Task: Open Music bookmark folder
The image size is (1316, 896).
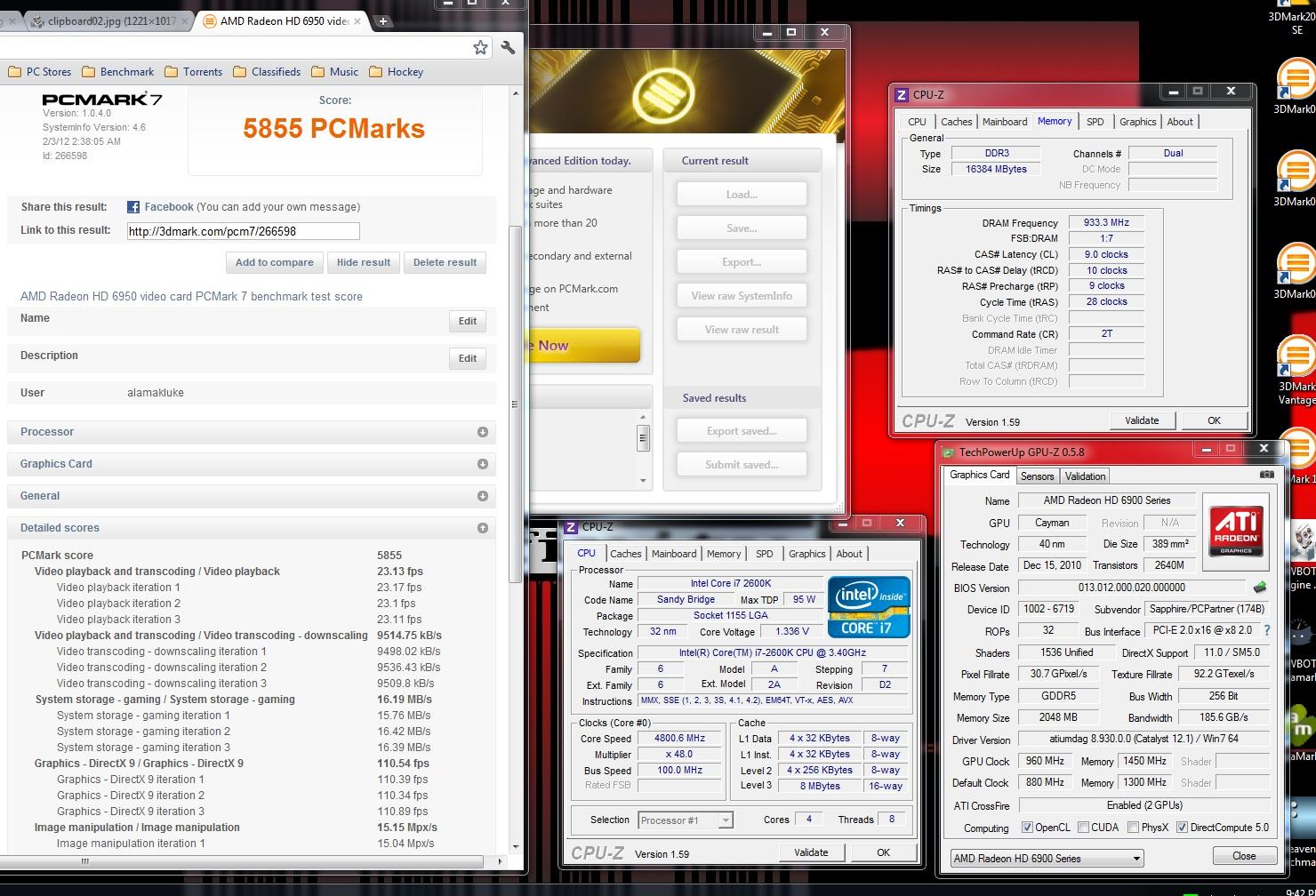Action: (334, 72)
